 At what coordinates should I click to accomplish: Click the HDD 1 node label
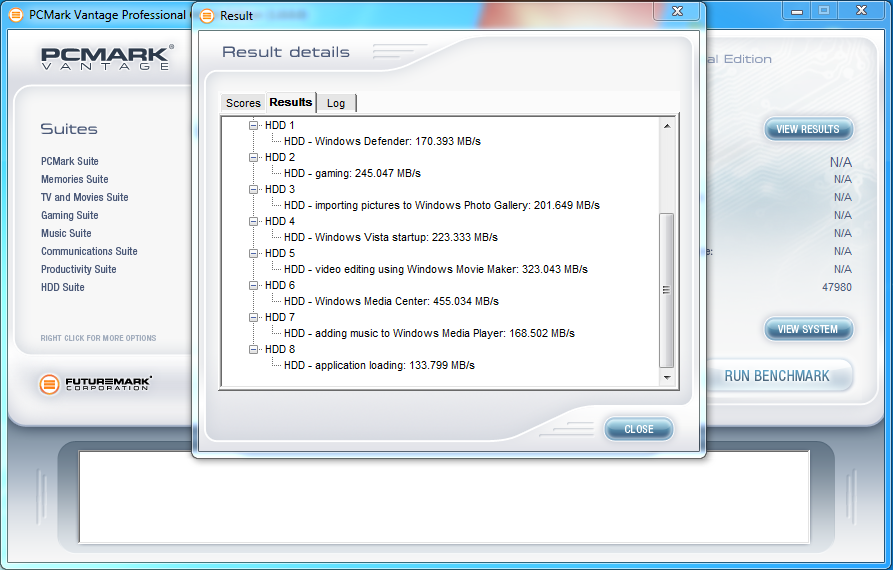280,125
